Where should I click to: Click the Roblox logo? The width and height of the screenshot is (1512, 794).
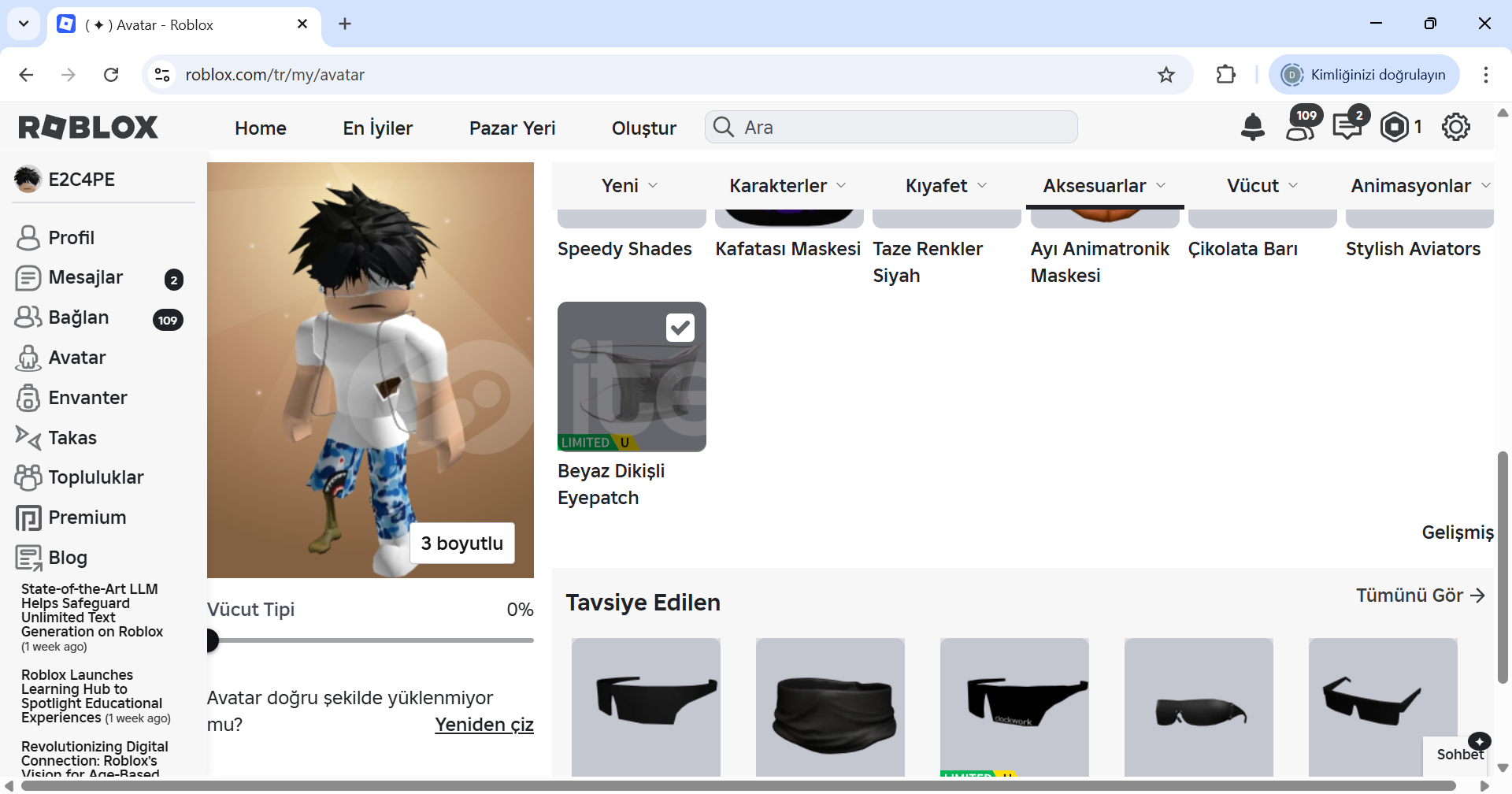88,127
